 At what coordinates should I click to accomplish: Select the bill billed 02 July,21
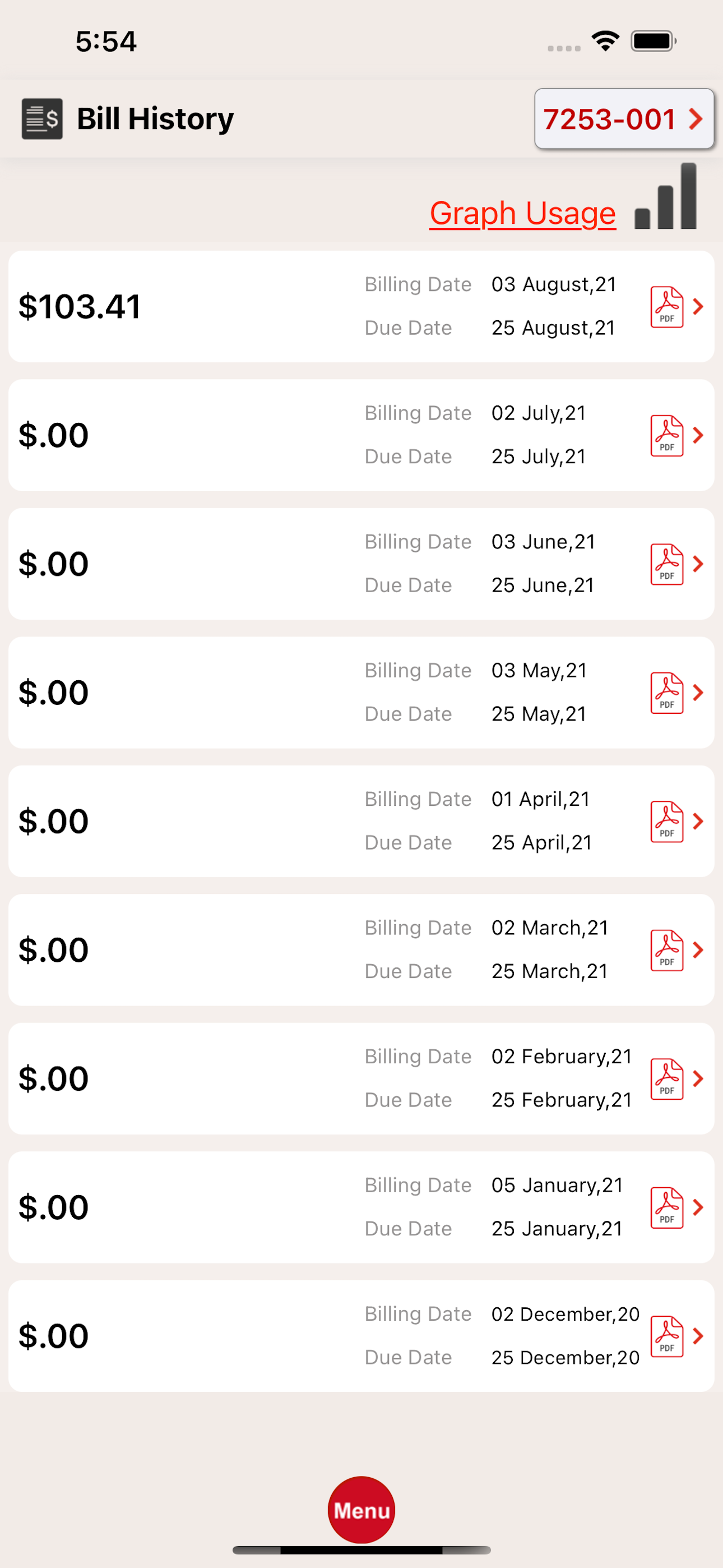click(183, 435)
